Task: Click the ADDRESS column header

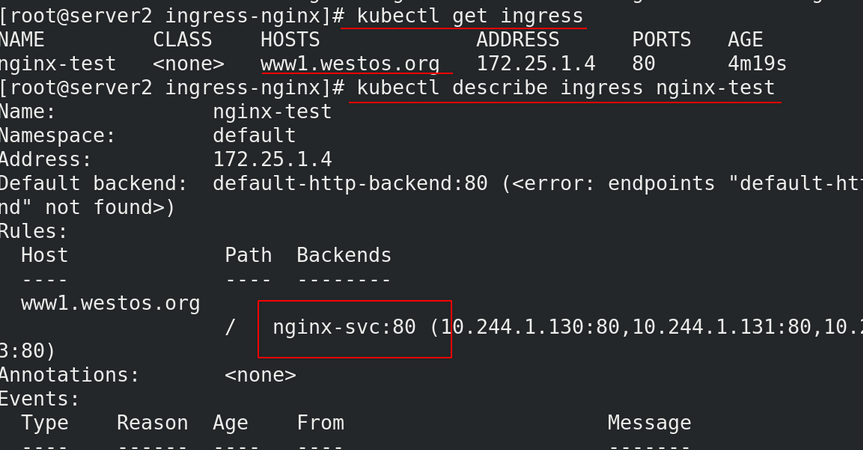Action: [x=517, y=40]
